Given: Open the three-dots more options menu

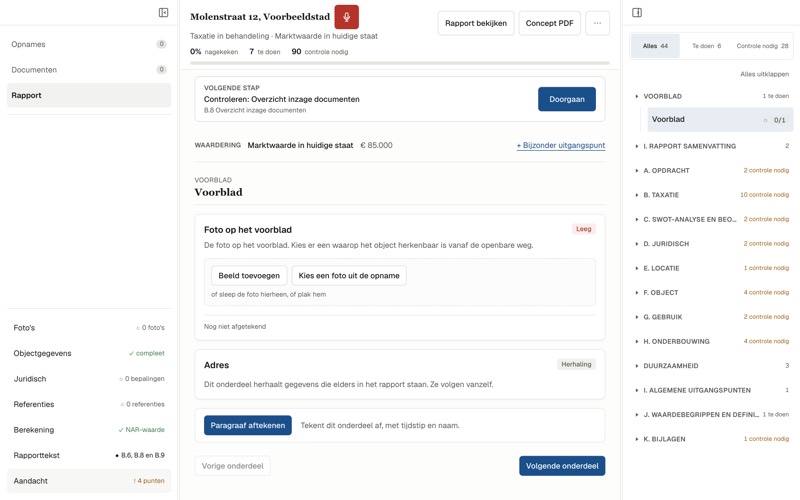Looking at the screenshot, I should click(597, 23).
